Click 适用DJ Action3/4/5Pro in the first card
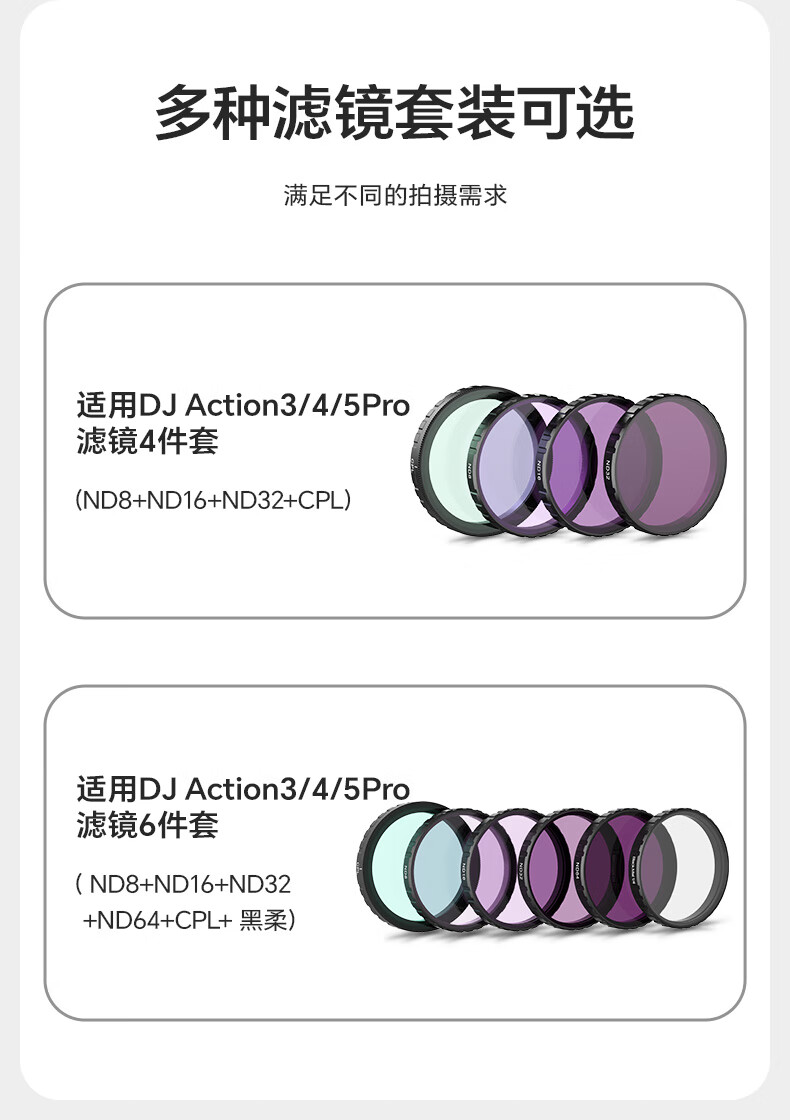The image size is (790, 1120). (x=243, y=406)
